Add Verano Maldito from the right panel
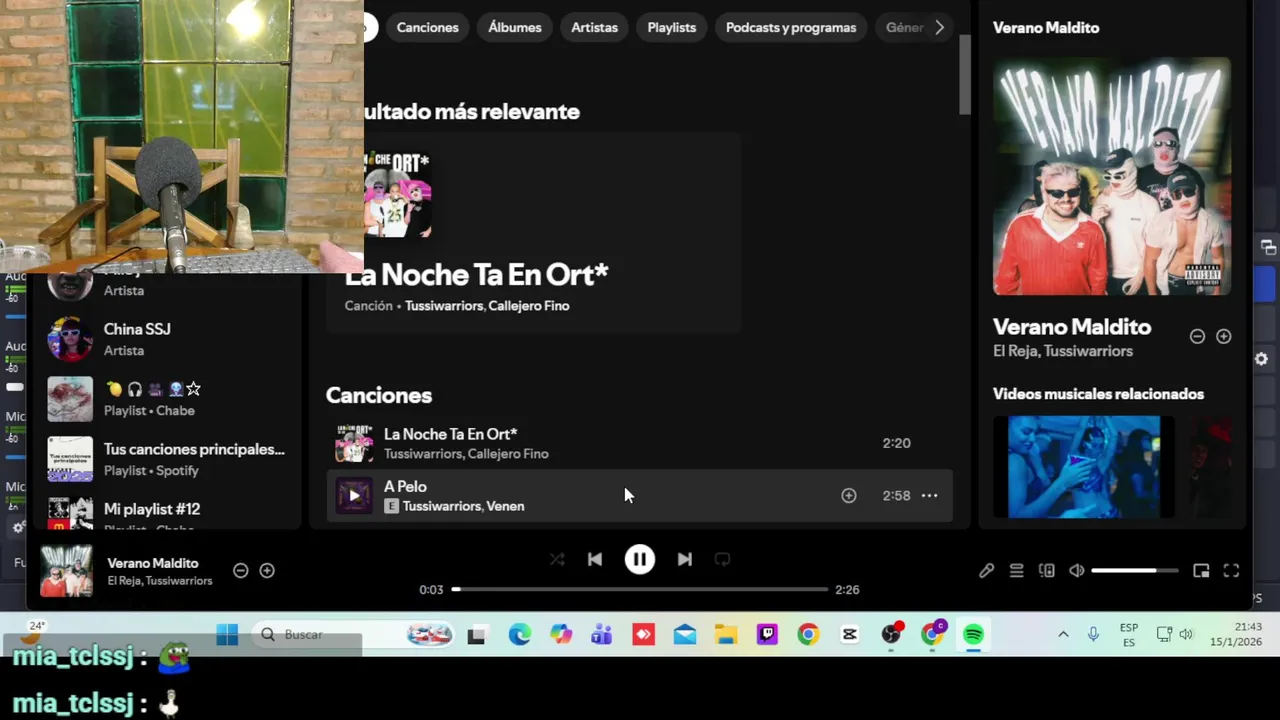 [1223, 336]
